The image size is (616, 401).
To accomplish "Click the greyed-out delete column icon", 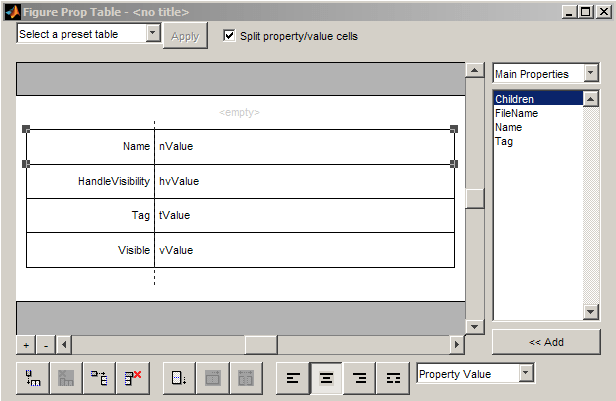I will pyautogui.click(x=66, y=378).
